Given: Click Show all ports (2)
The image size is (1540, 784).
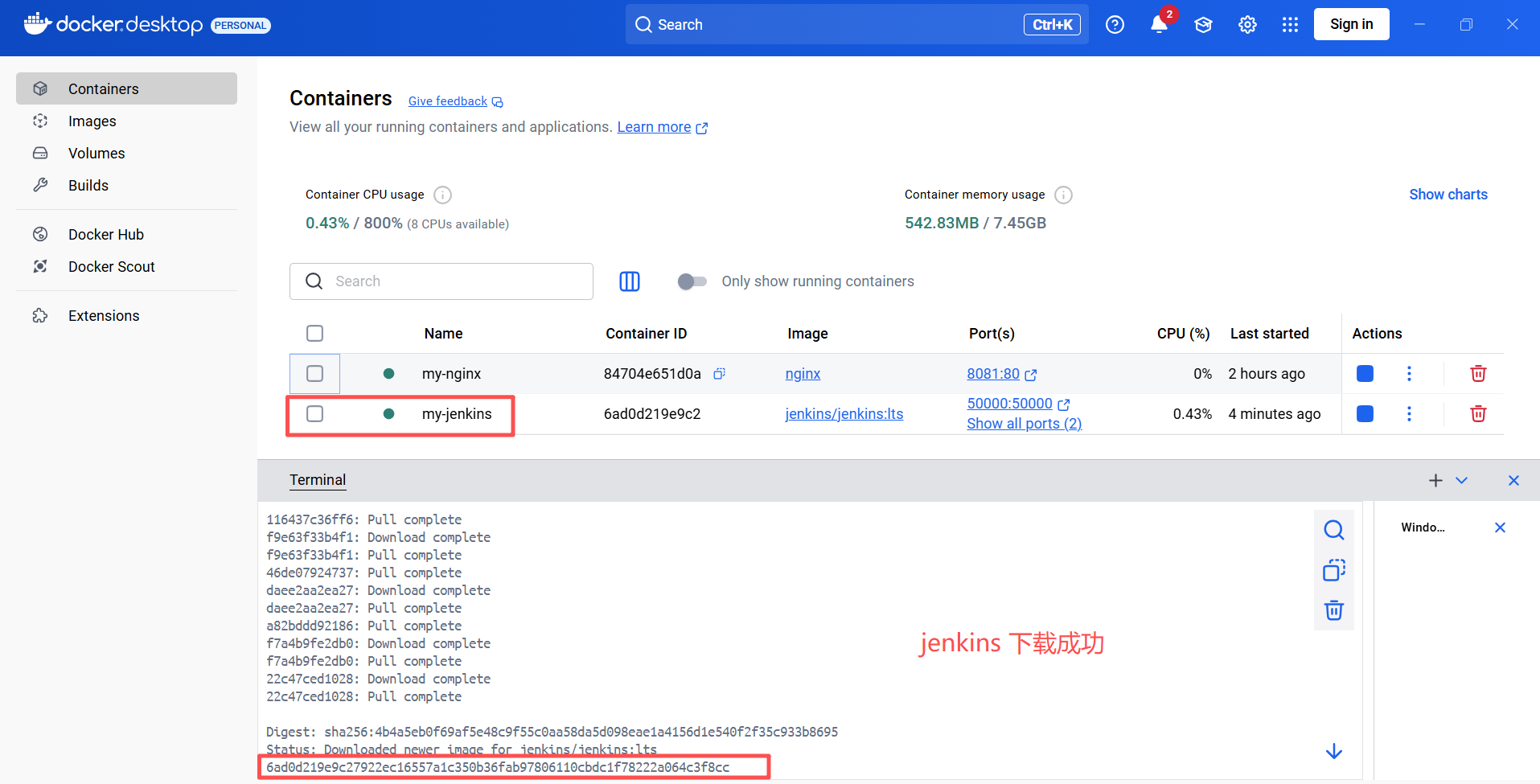Looking at the screenshot, I should 1025,424.
